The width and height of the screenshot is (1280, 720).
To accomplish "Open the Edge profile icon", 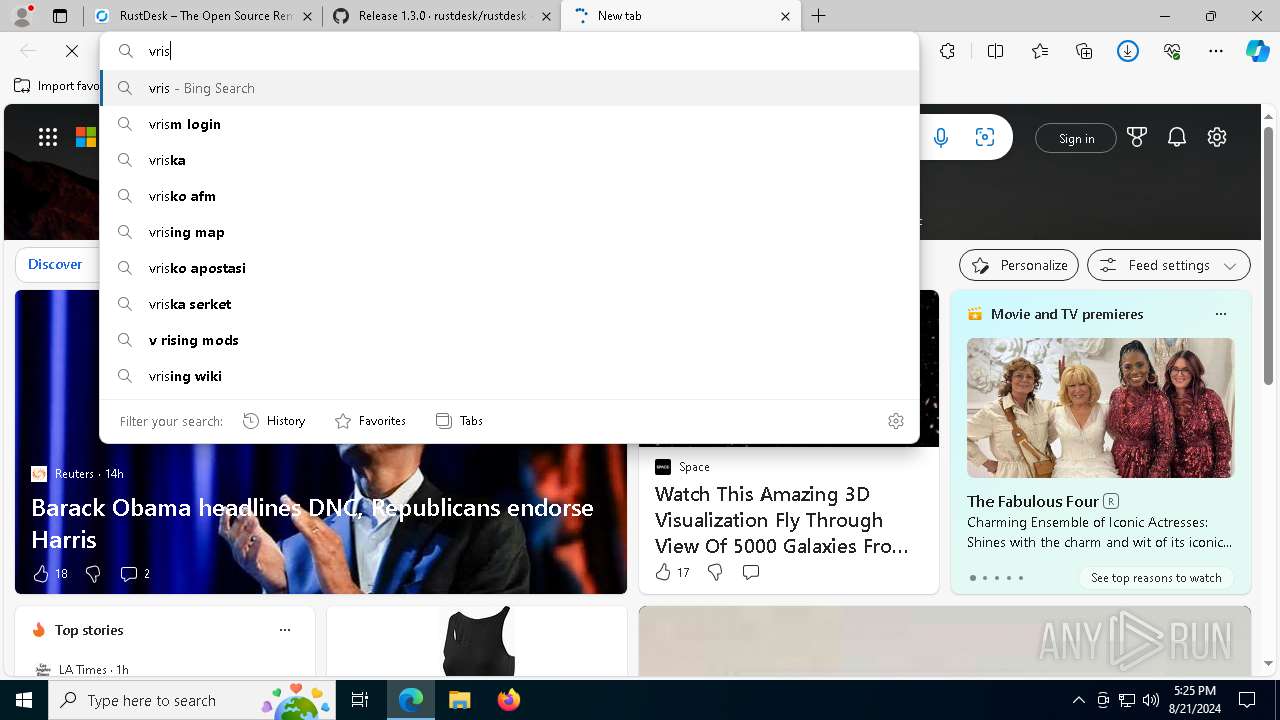I will pyautogui.click(x=22, y=16).
